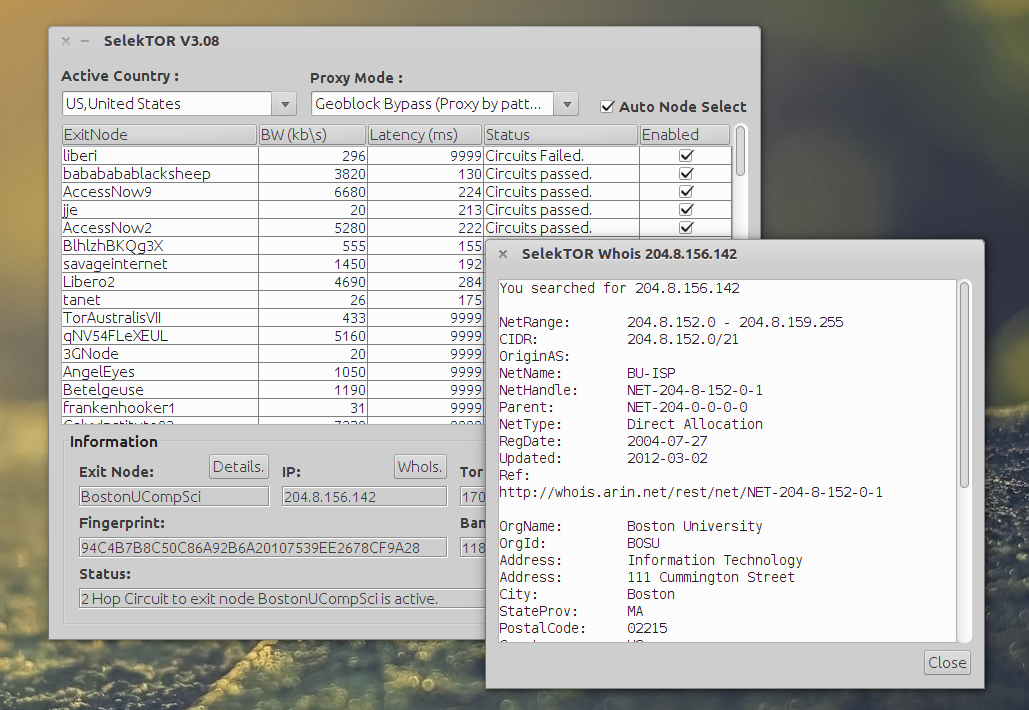Close the SelekTOR Whois window
Screen dimensions: 1029x710
(x=945, y=662)
